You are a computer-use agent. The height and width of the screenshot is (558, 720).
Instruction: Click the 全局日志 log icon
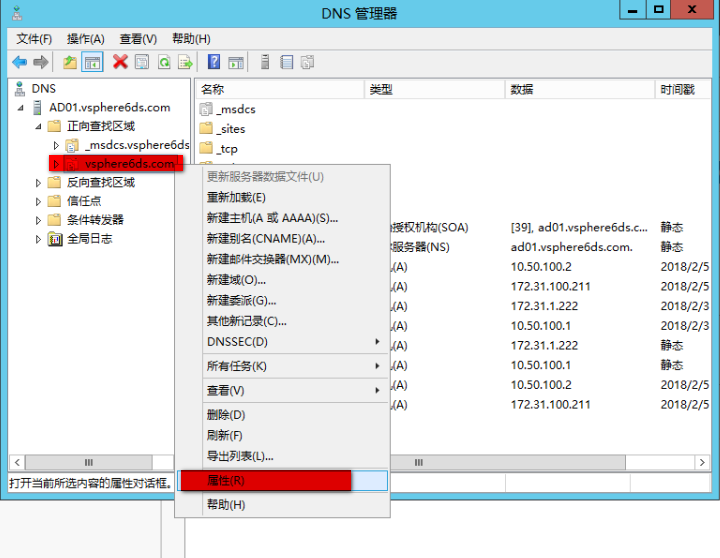pyautogui.click(x=55, y=239)
